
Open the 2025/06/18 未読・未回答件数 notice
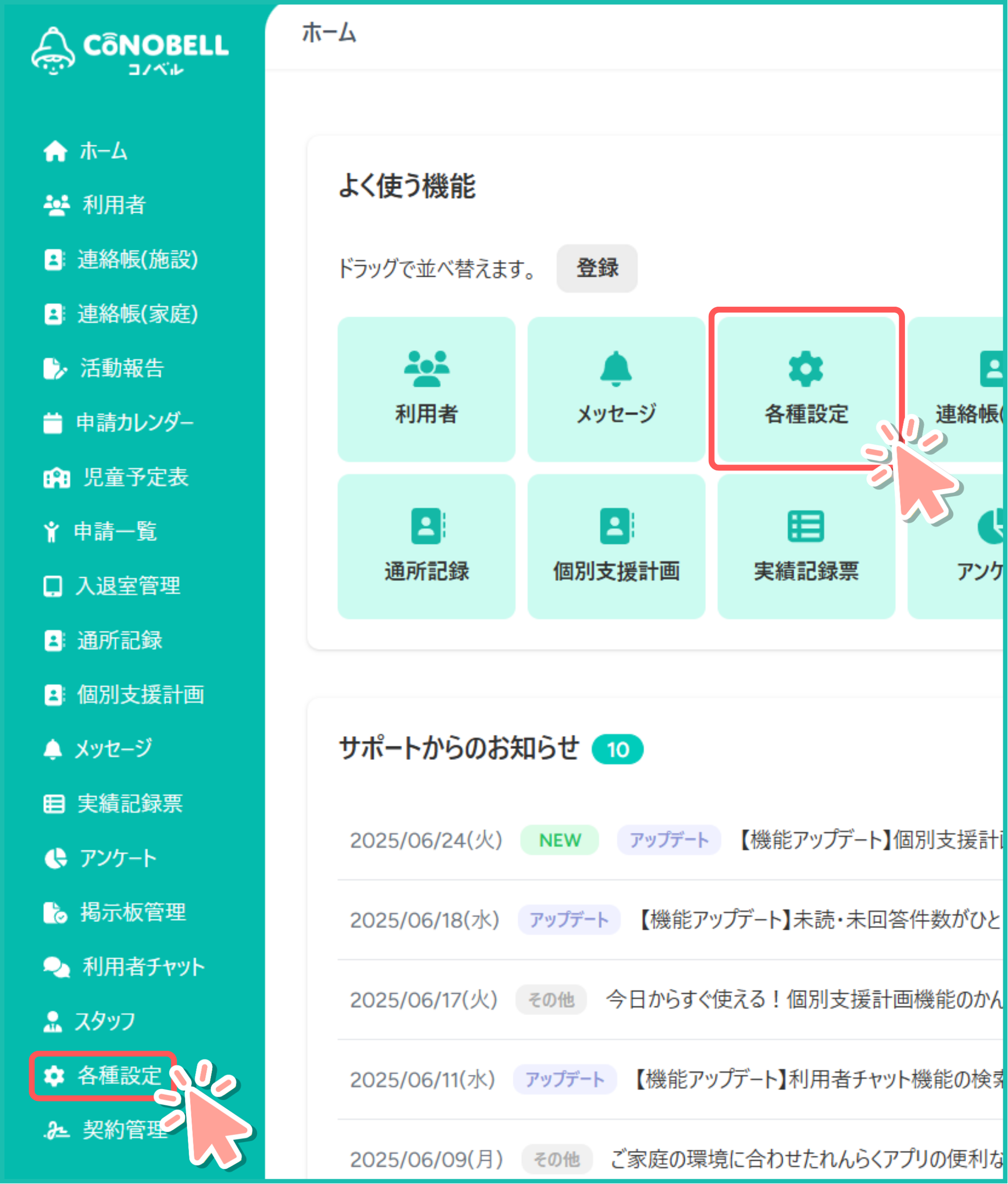click(817, 921)
